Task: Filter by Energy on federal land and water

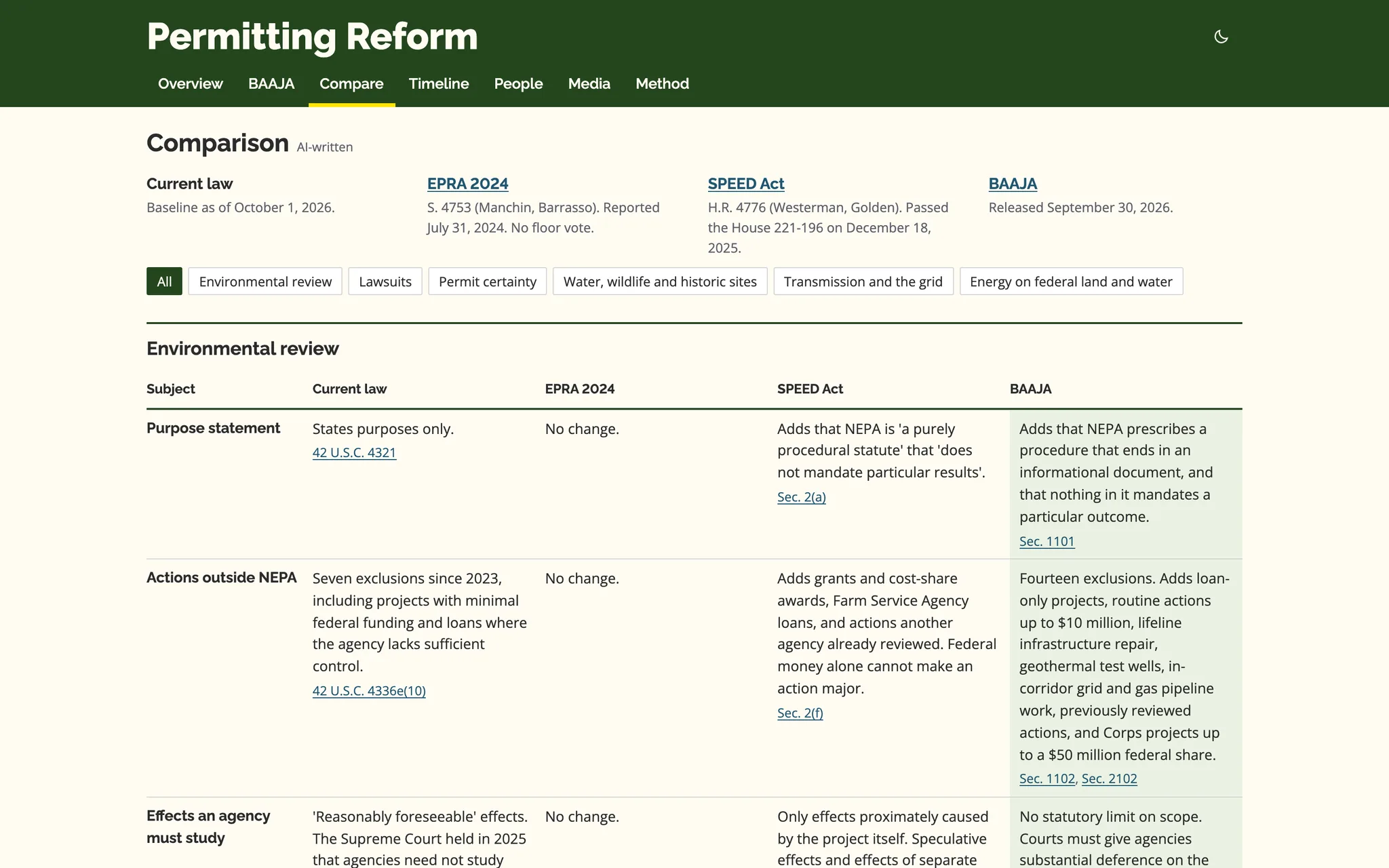Action: pyautogui.click(x=1071, y=281)
